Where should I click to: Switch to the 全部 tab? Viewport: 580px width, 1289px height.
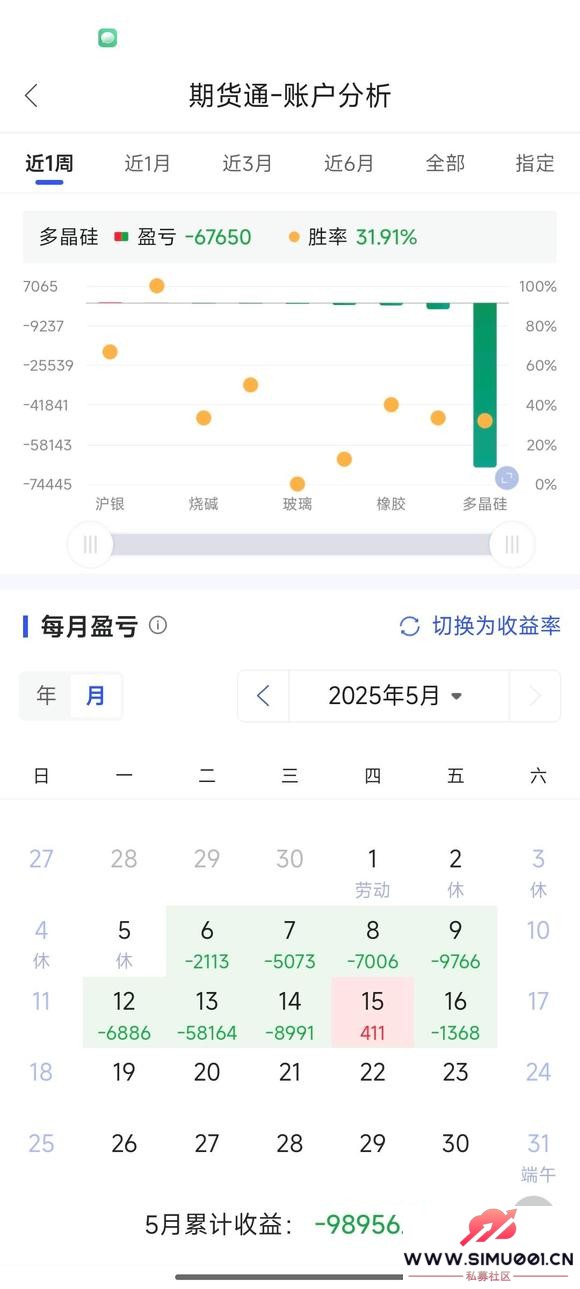point(445,164)
